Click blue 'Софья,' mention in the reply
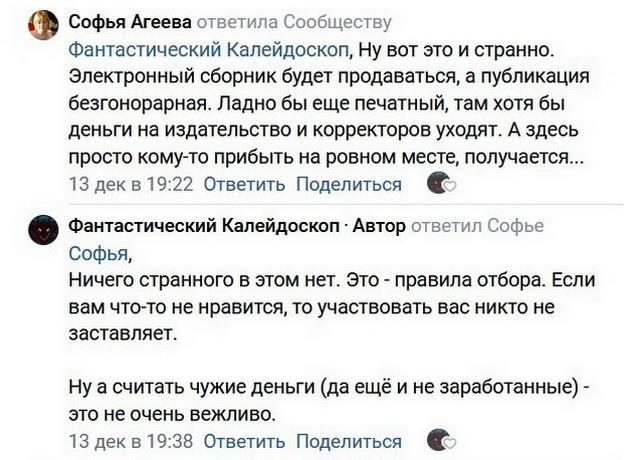Viewport: 624px width, 460px height. 99,252
